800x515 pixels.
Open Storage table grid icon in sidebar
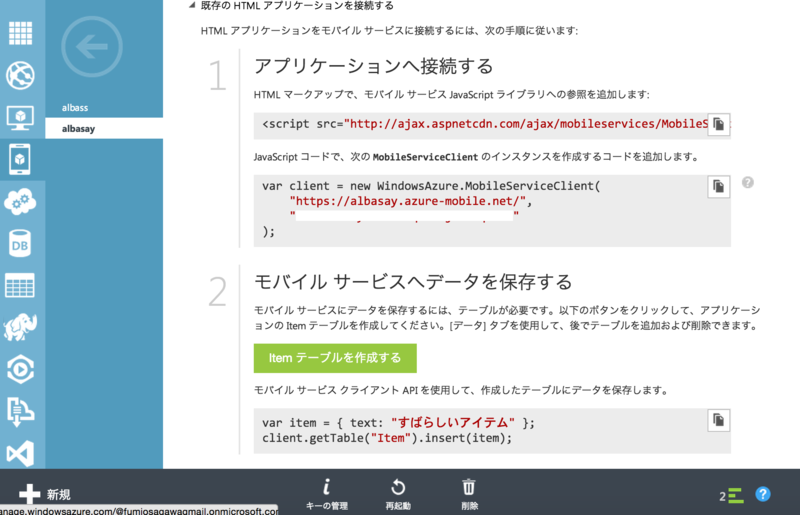click(20, 285)
